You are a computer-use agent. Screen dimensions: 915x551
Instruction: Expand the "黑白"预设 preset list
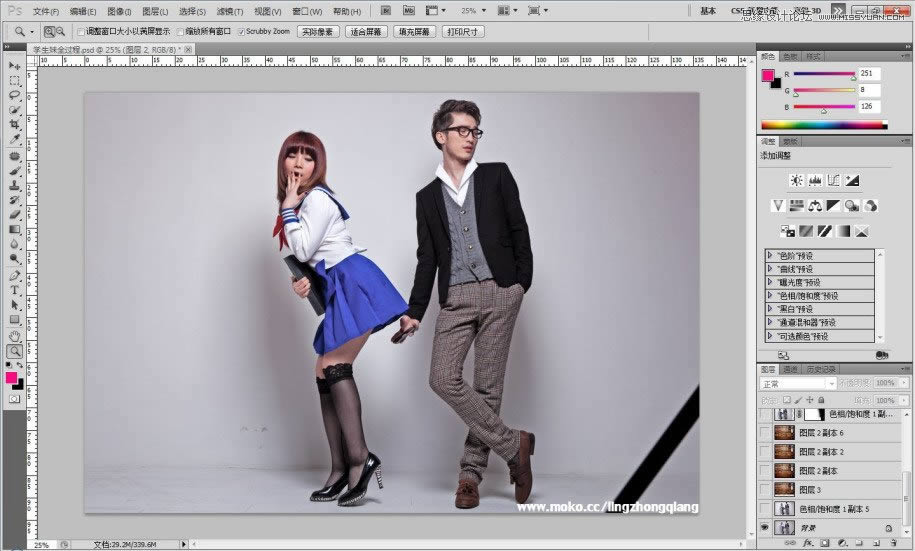click(770, 309)
